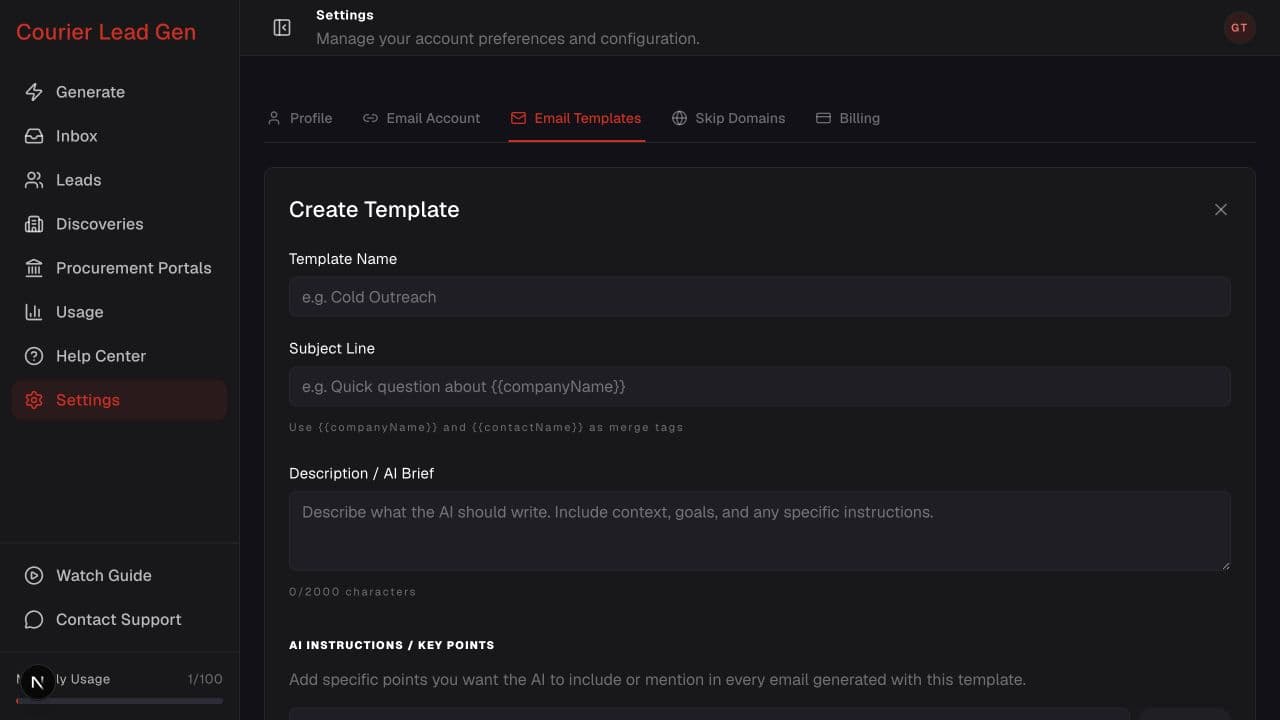The height and width of the screenshot is (720, 1280).
Task: Collapse the sidebar with the panel icon
Action: coord(282,28)
